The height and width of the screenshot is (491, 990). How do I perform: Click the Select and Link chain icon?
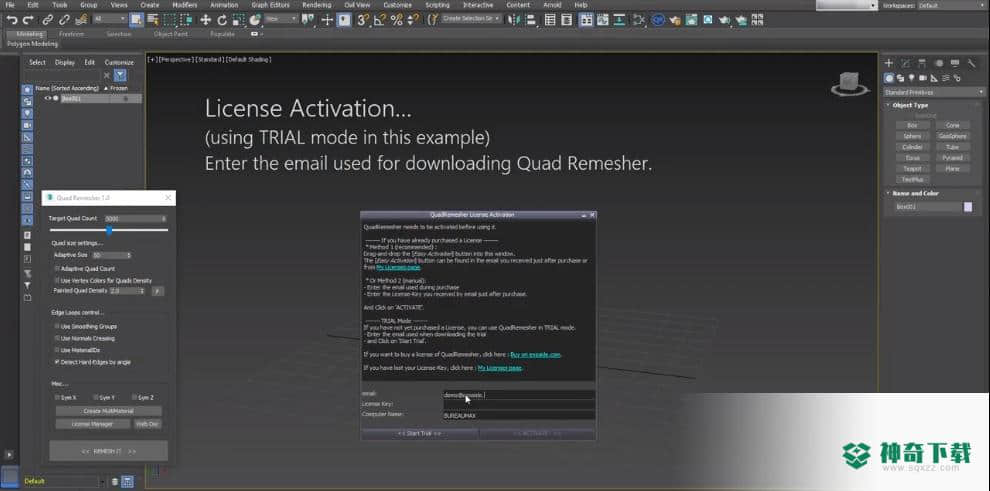pyautogui.click(x=47, y=20)
